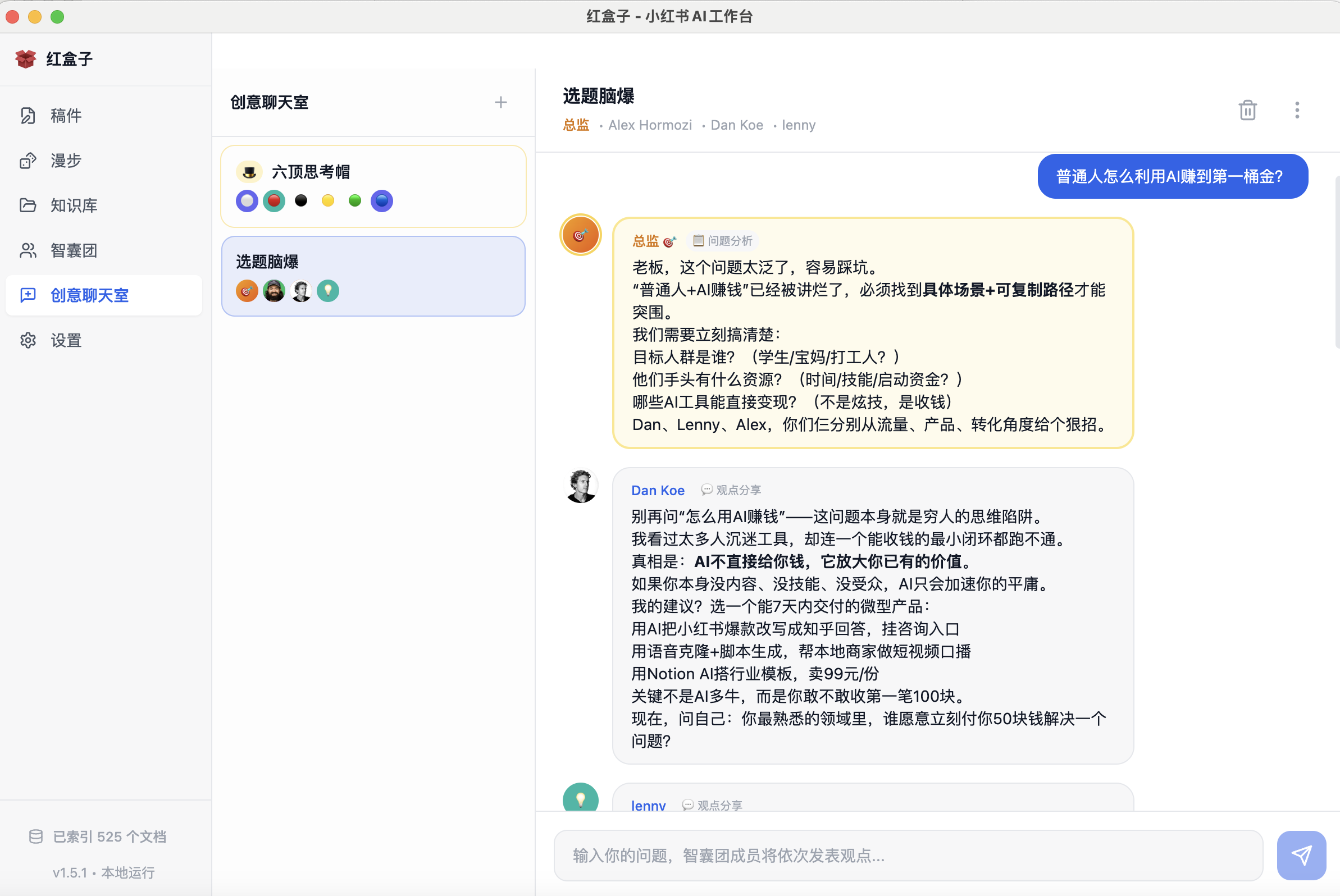Click the 总监 orange avatar in chat
This screenshot has width=1340, height=896.
580,235
